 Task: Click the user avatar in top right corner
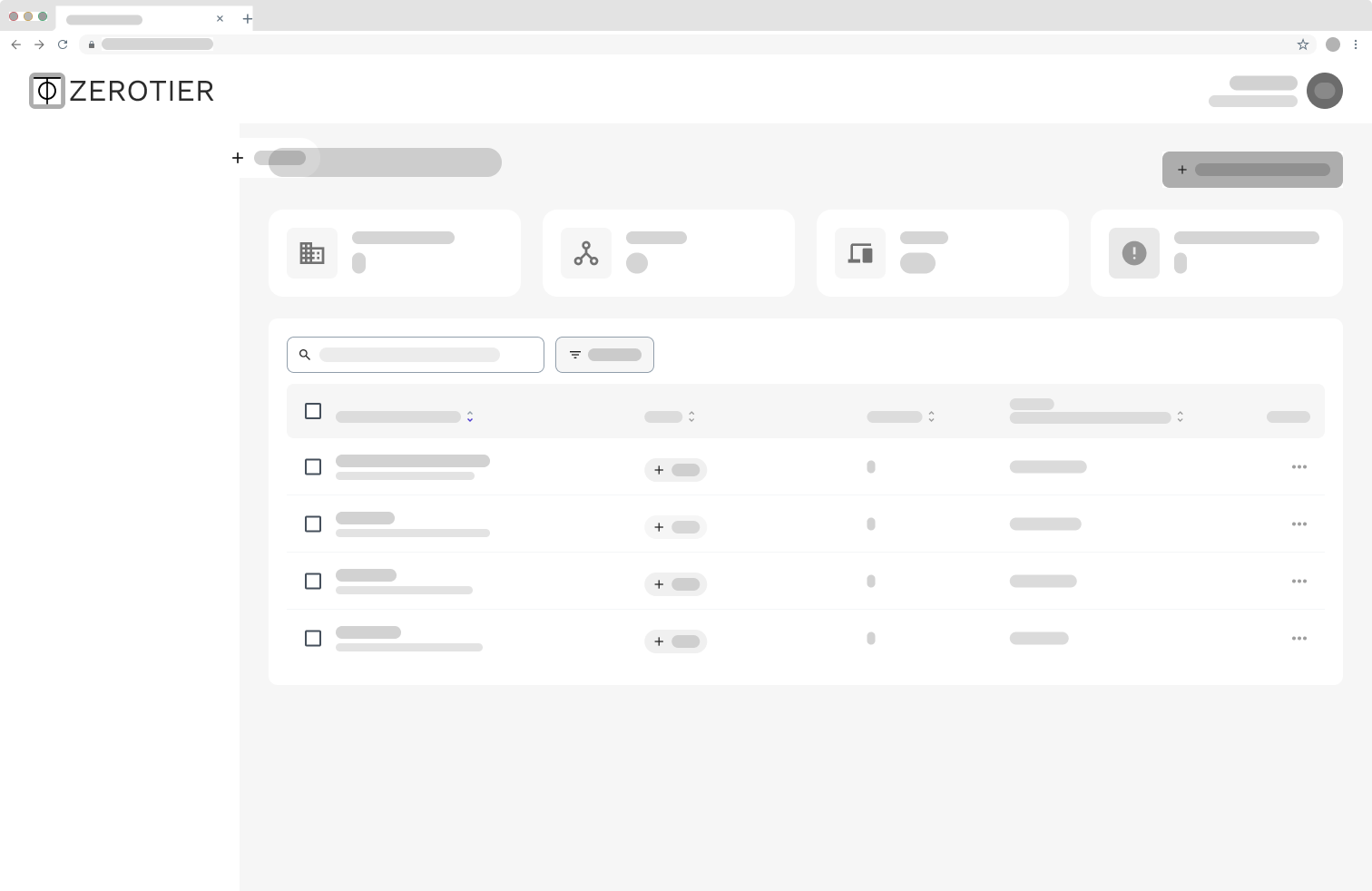tap(1325, 91)
